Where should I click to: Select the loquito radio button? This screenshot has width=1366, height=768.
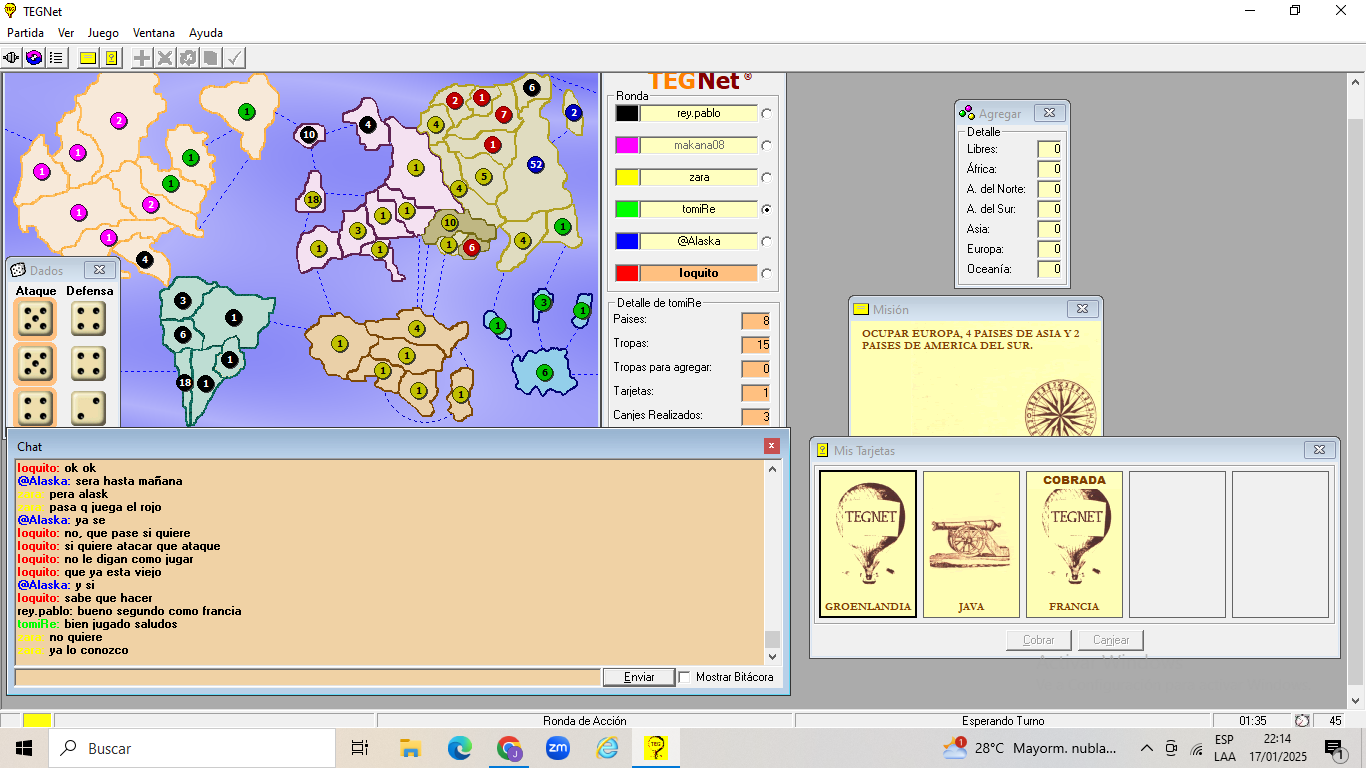pos(767,273)
